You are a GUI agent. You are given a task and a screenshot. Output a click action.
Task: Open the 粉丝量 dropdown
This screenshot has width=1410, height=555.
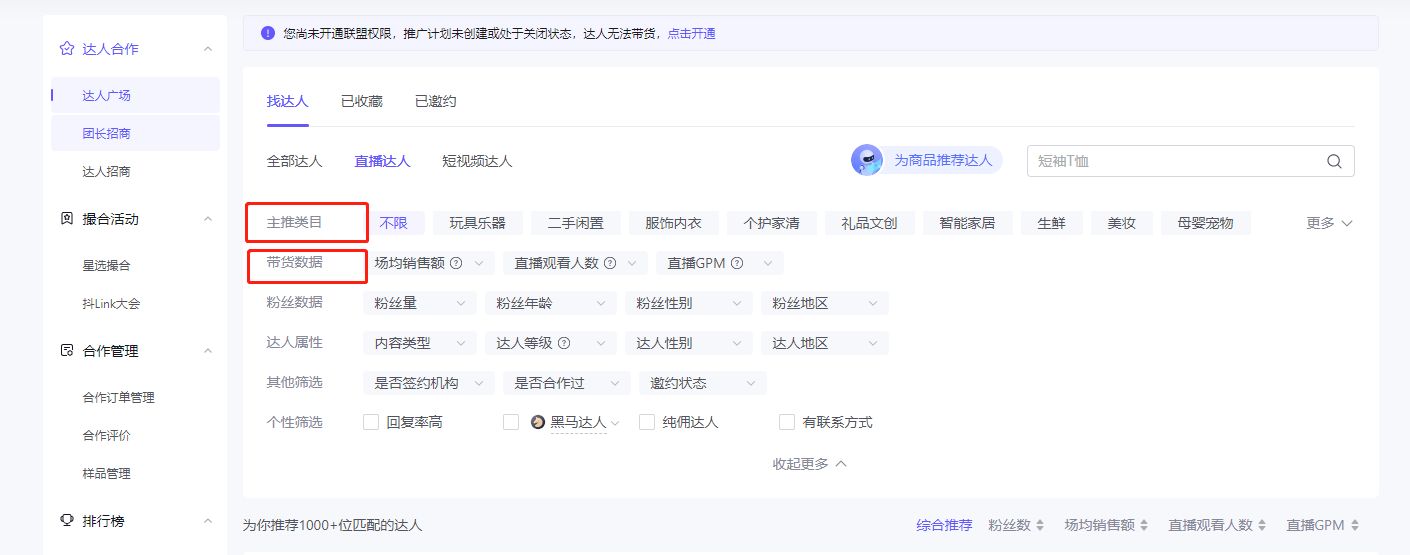coord(420,303)
